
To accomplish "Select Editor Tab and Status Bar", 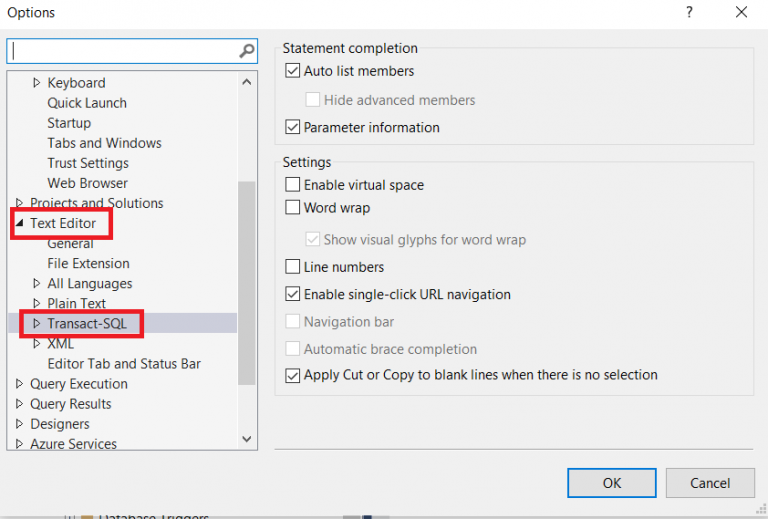I will tap(124, 364).
